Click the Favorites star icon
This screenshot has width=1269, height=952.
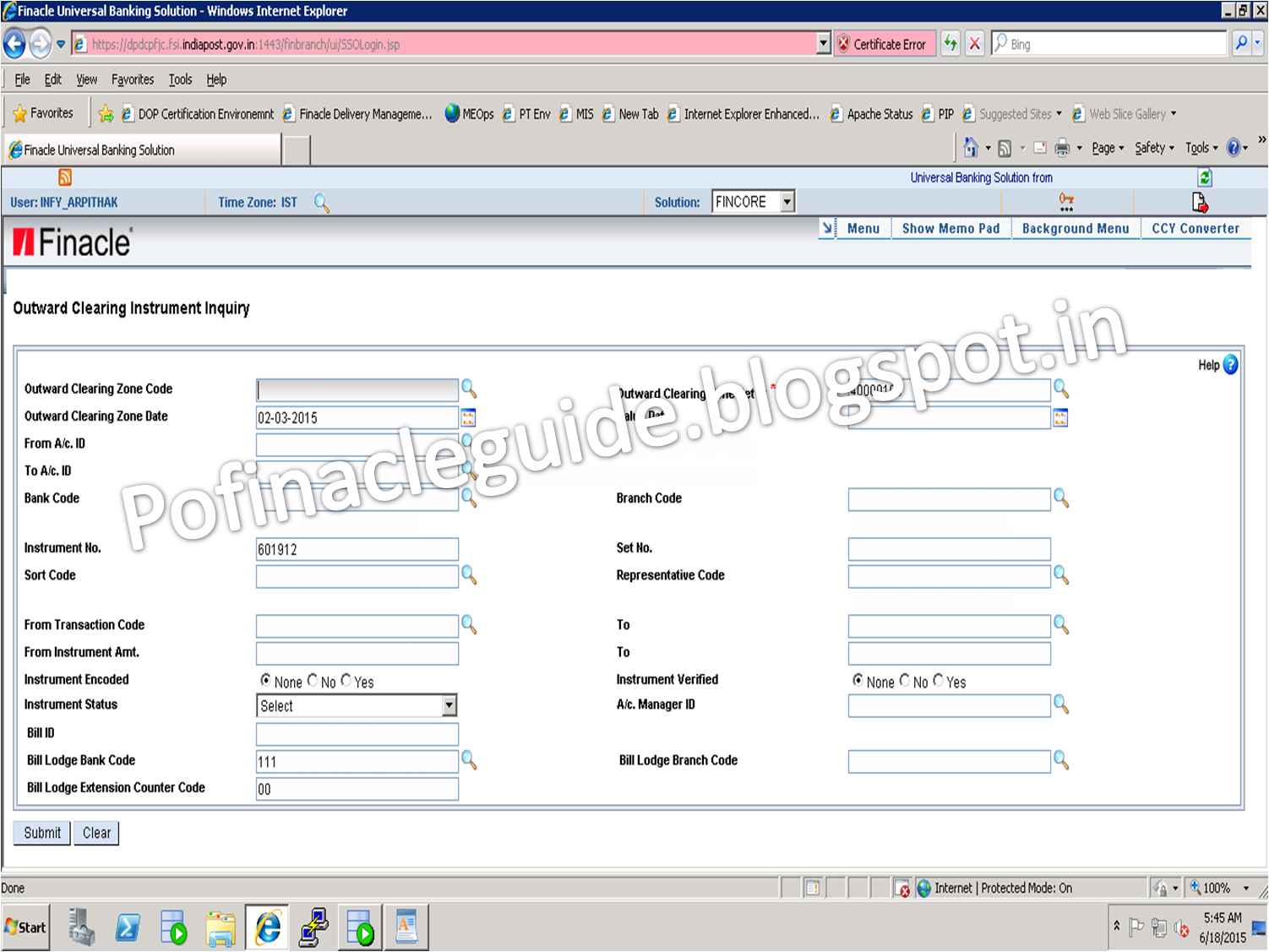(x=20, y=113)
